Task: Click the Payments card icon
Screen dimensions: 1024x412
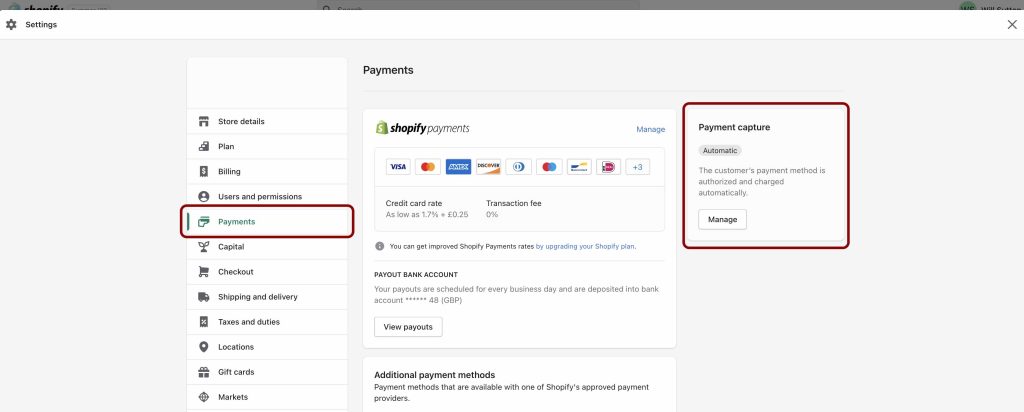Action: pos(204,221)
